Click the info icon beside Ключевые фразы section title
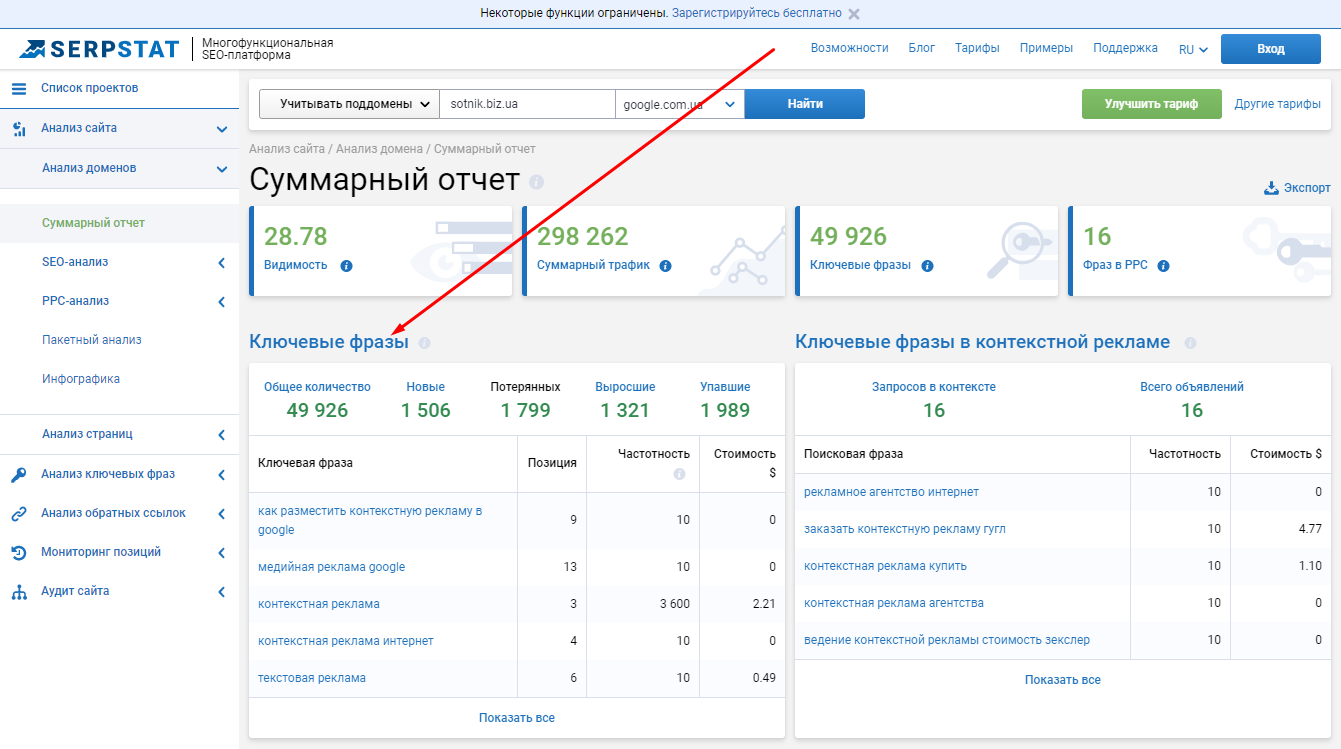This screenshot has height=749, width=1341. click(x=424, y=343)
